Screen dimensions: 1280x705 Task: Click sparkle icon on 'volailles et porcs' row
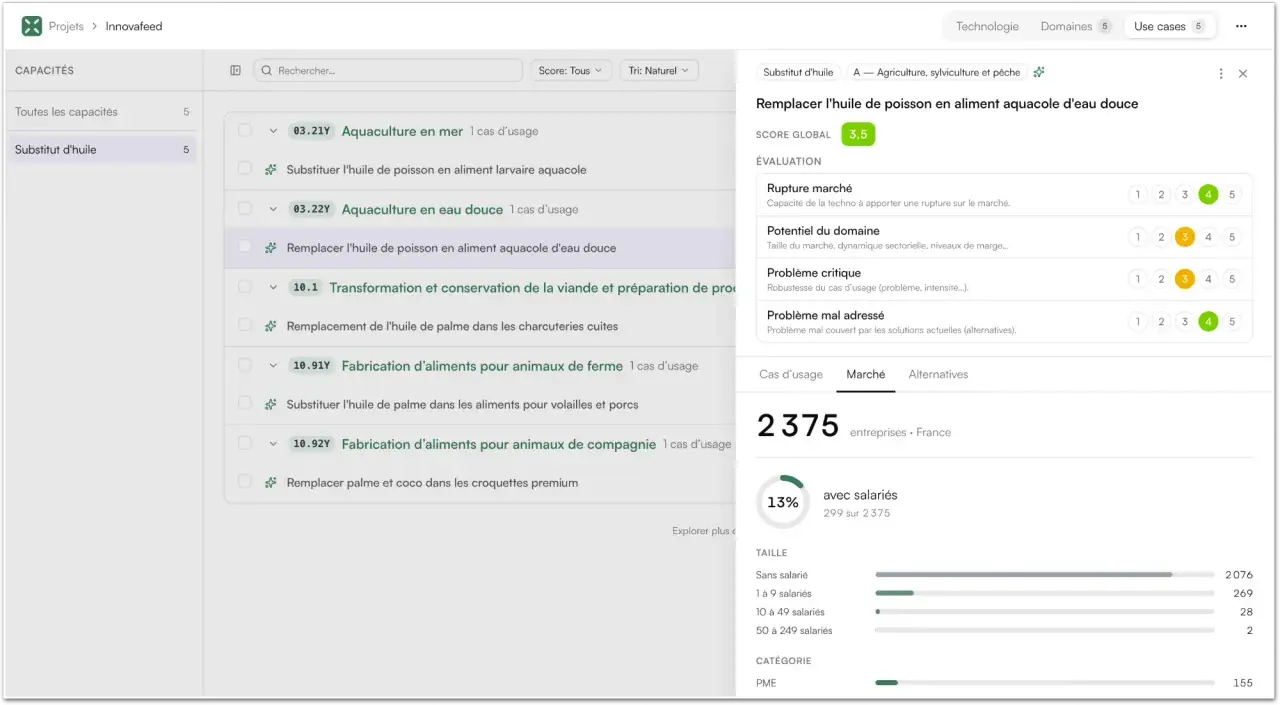(271, 404)
